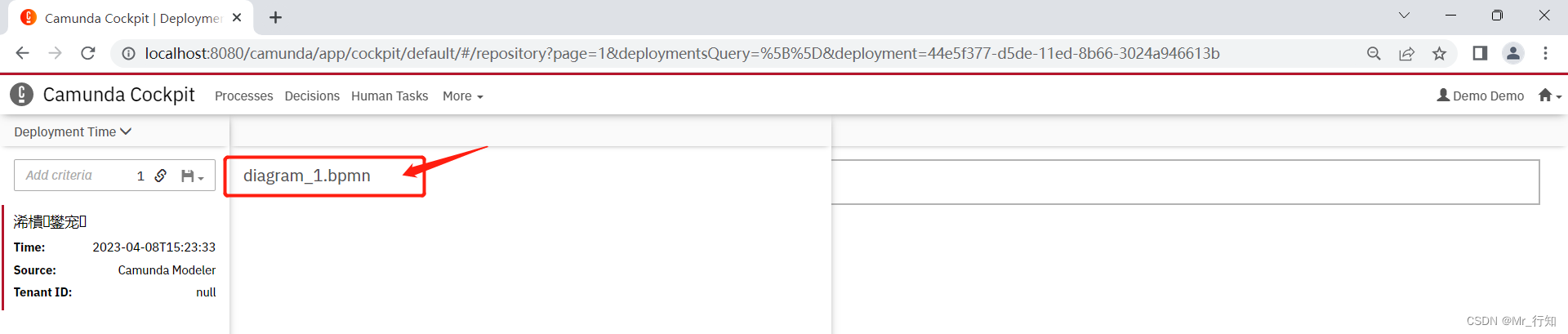Expand the More dropdown menu
The width and height of the screenshot is (1568, 334).
click(463, 96)
